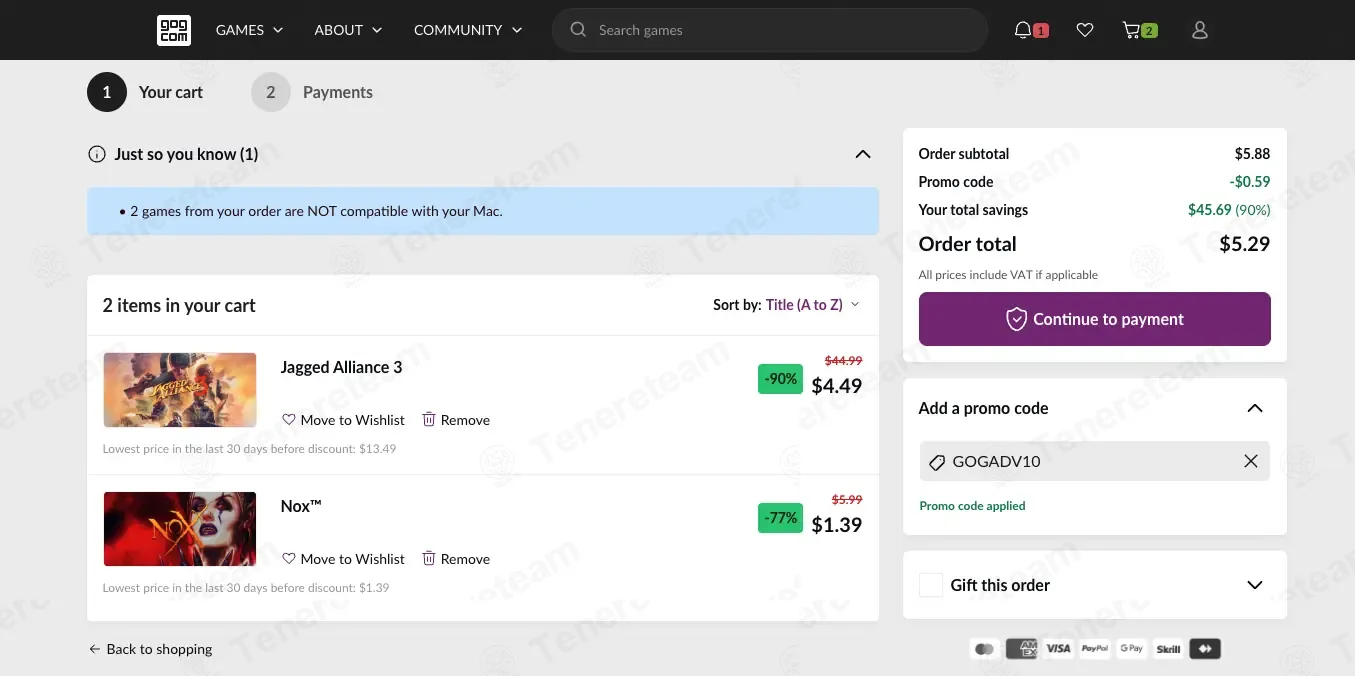The width and height of the screenshot is (1355, 676).
Task: Click the PayPal payment method icon
Action: pos(1095,649)
